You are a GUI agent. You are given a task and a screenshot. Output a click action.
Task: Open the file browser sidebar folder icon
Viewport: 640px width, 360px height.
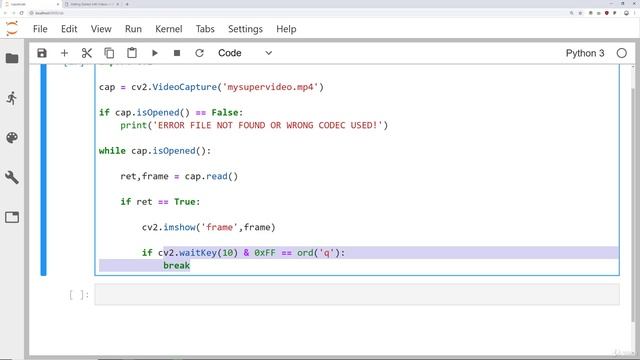pyautogui.click(x=12, y=58)
